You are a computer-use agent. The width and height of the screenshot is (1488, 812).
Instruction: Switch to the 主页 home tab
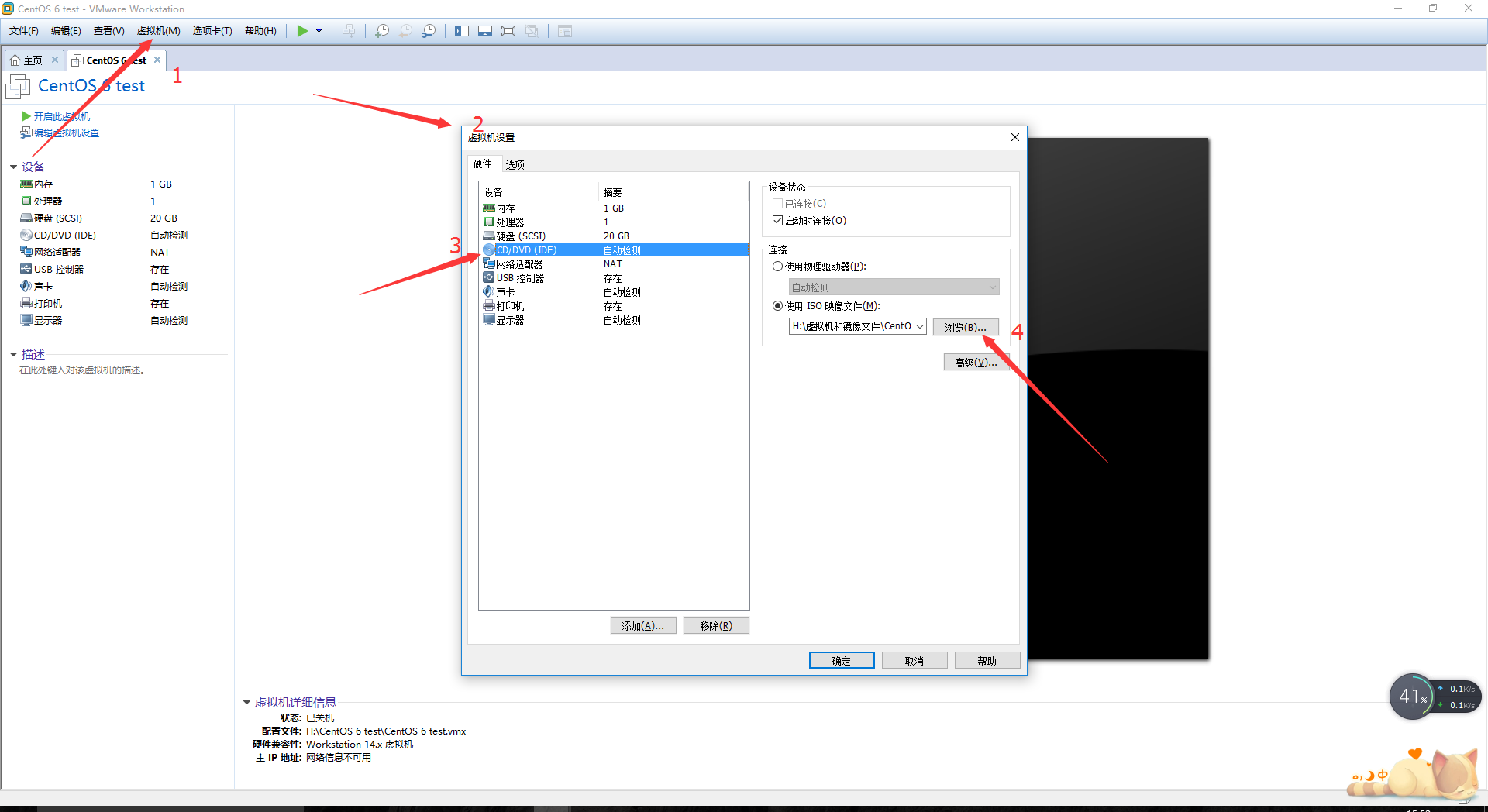coord(27,60)
